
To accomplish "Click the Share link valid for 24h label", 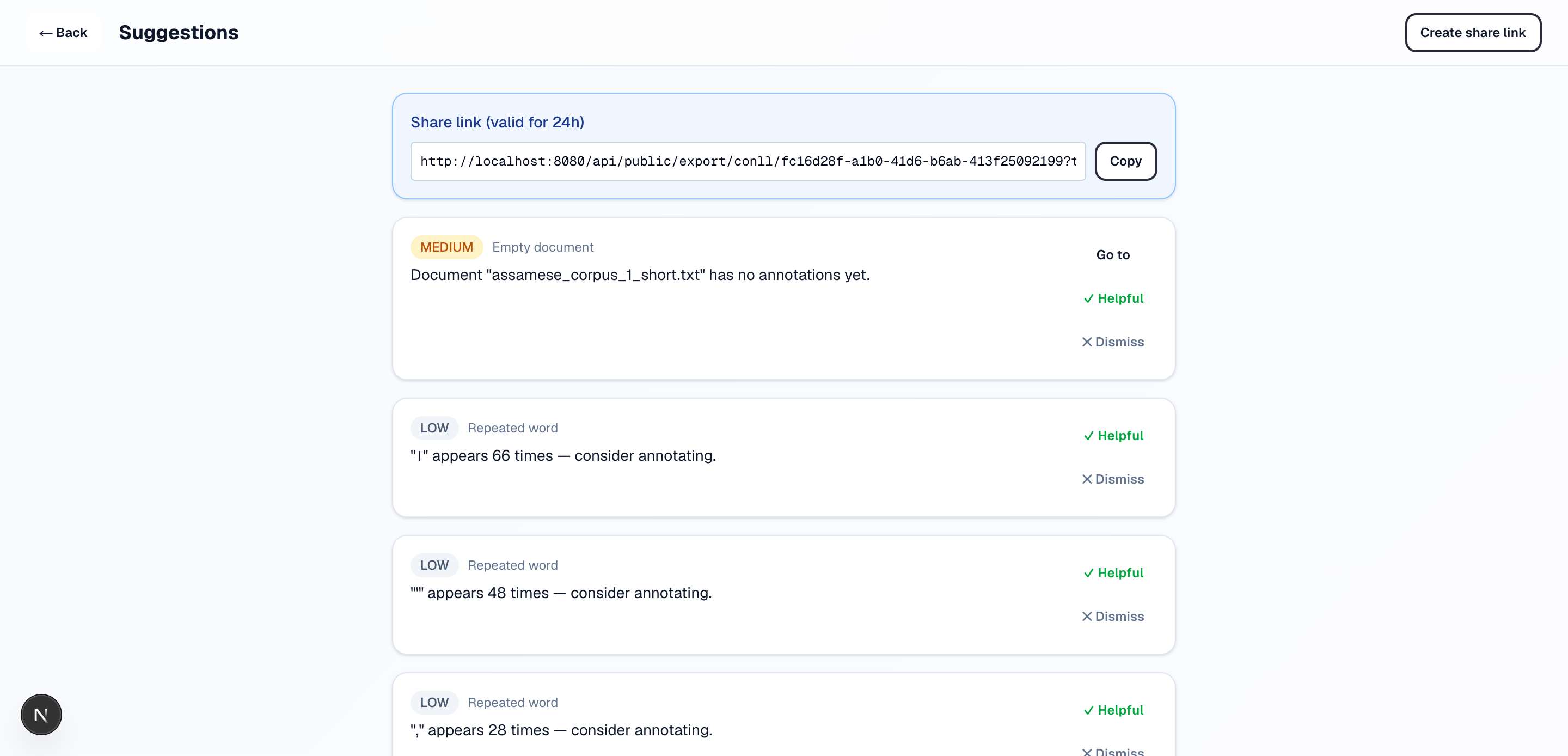I will [497, 122].
